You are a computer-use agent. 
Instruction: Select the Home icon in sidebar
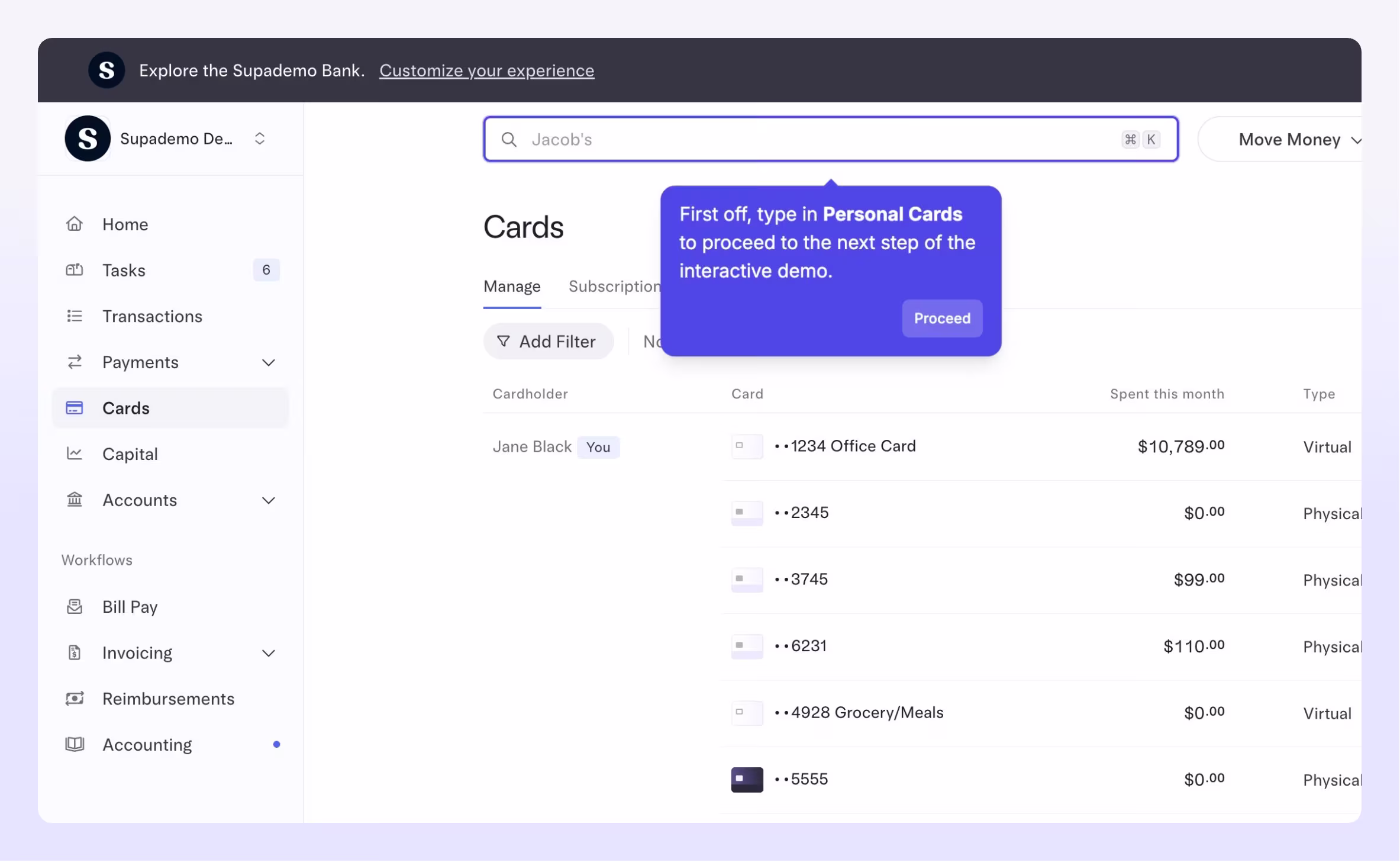(x=75, y=224)
